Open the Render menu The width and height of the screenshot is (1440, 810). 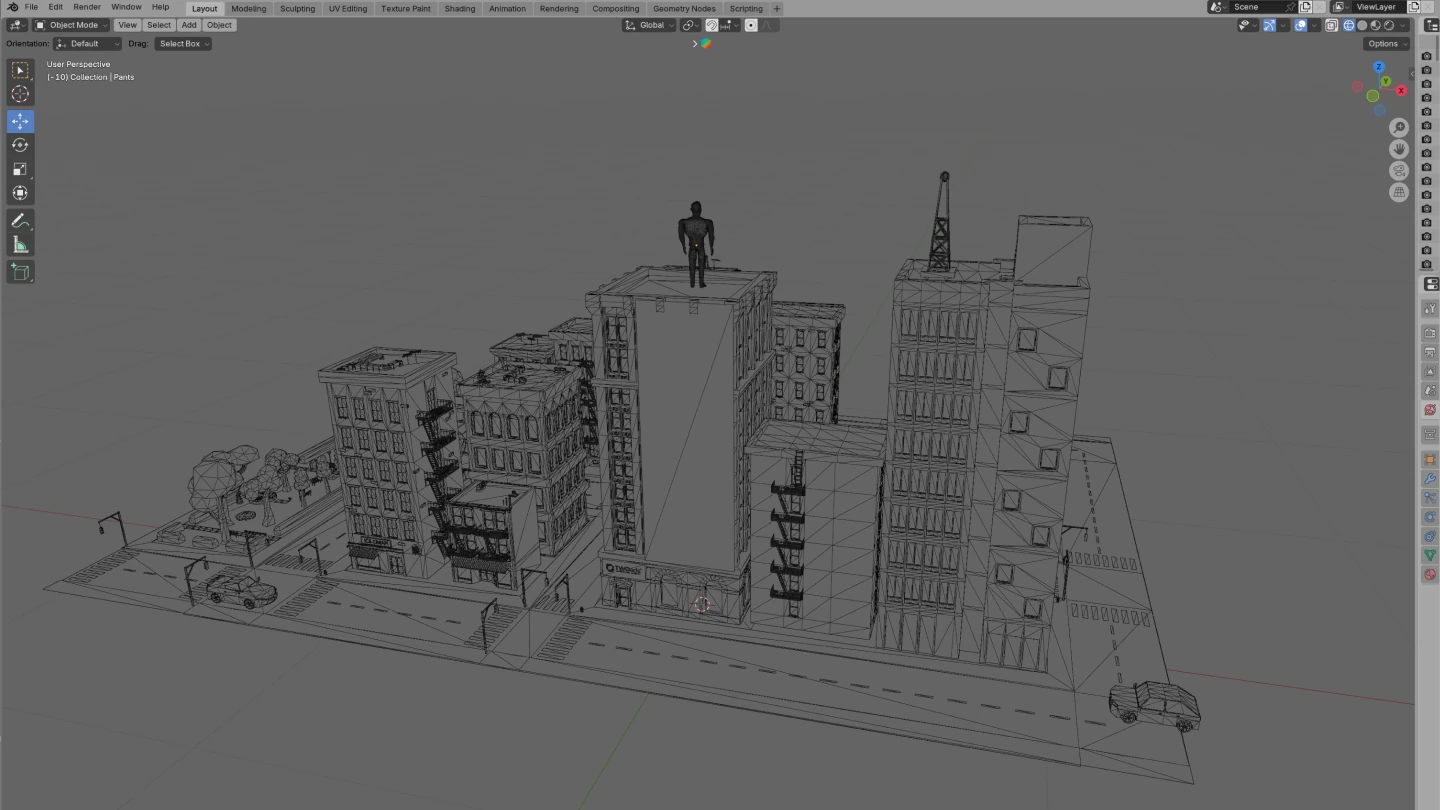(x=87, y=7)
